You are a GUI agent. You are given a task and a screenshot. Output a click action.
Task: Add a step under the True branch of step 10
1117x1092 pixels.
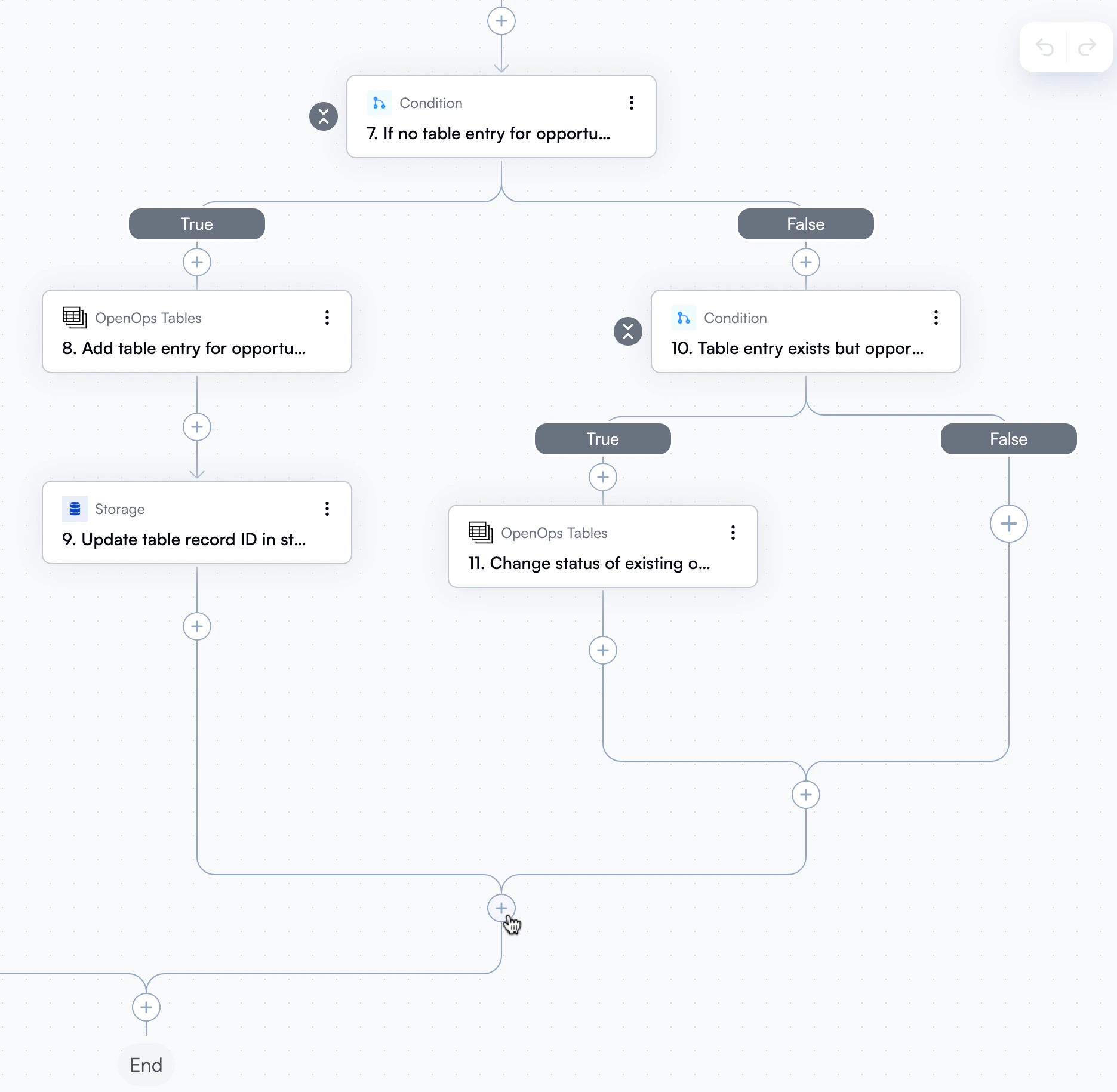pos(602,476)
